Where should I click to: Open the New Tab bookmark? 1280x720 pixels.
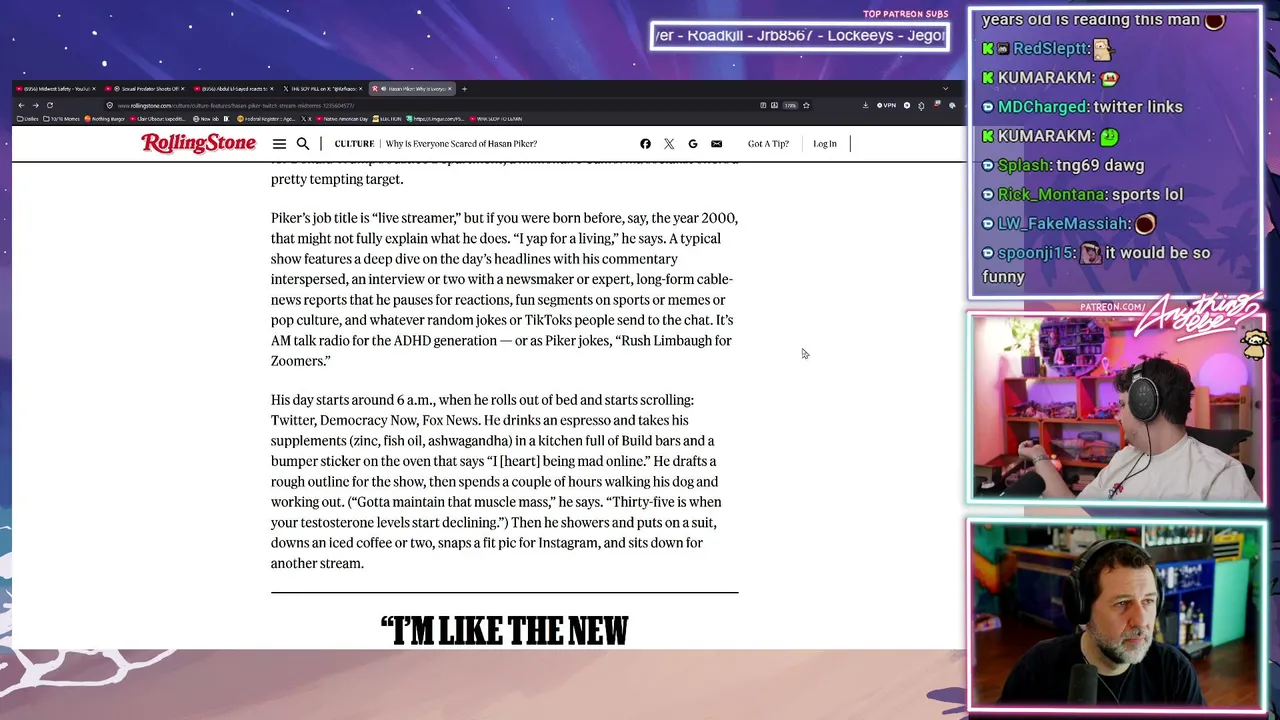coord(205,119)
